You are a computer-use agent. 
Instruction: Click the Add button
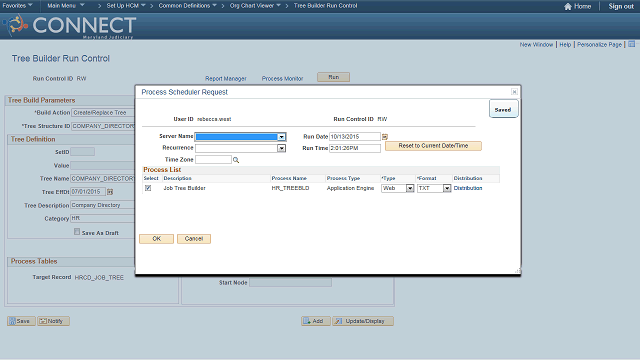(316, 321)
